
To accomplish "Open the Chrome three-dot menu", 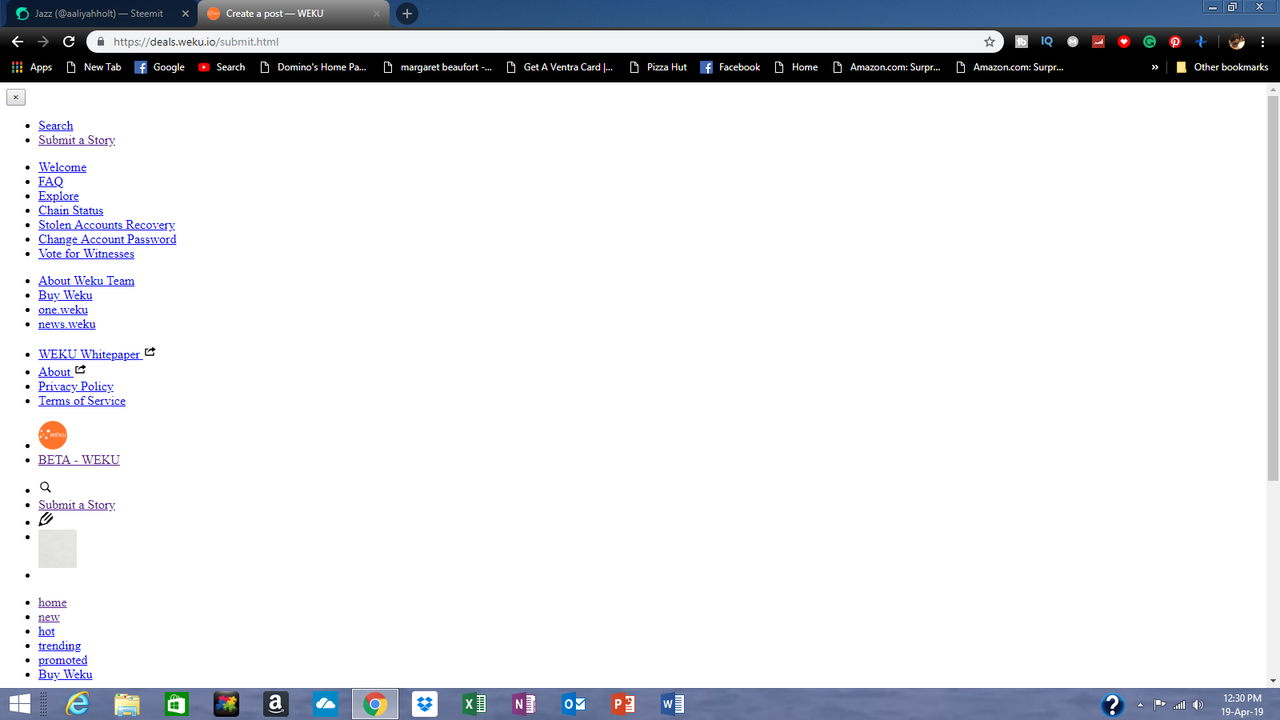I will 1263,42.
